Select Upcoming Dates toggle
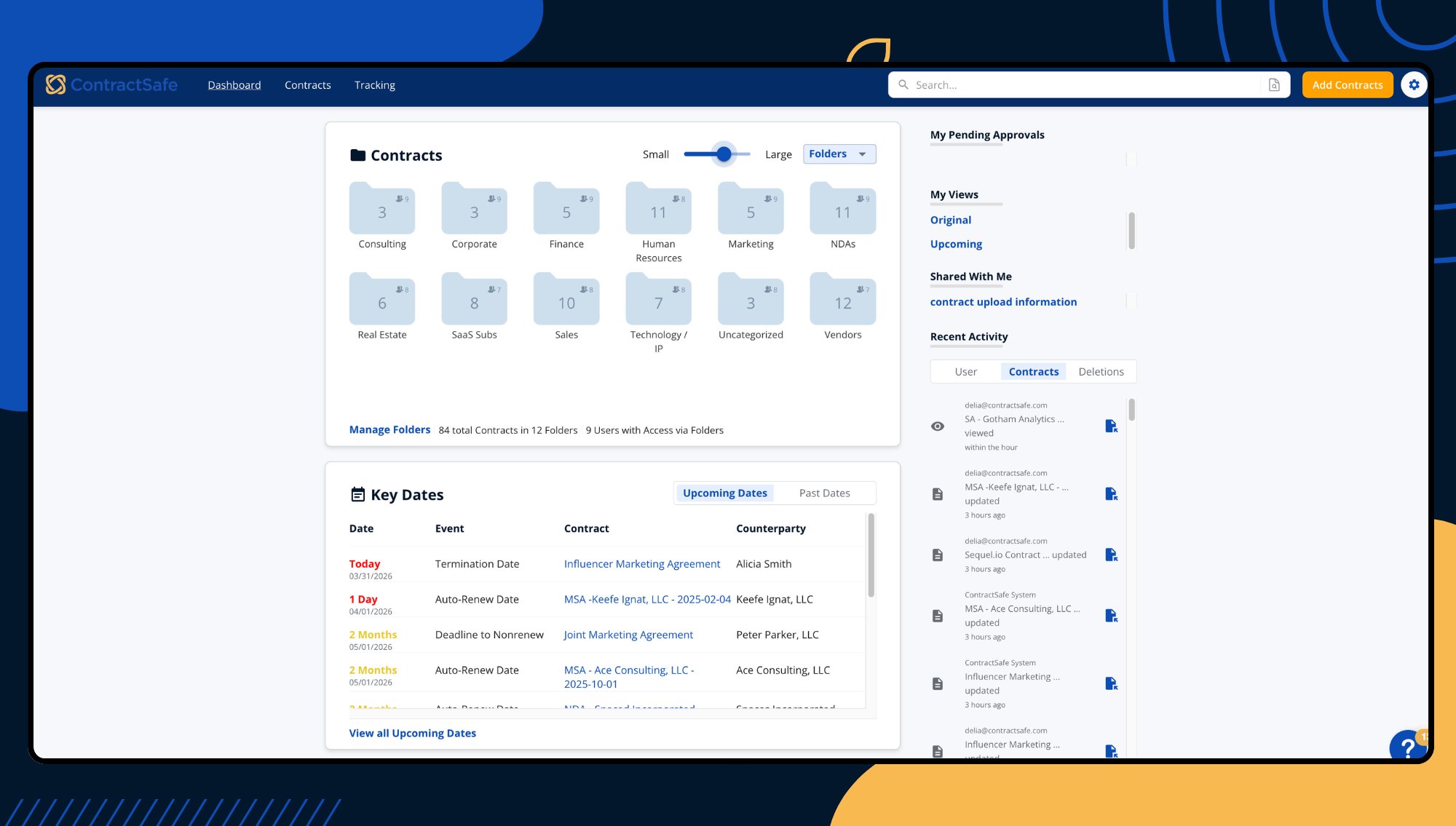Viewport: 1456px width, 826px height. pyautogui.click(x=724, y=493)
